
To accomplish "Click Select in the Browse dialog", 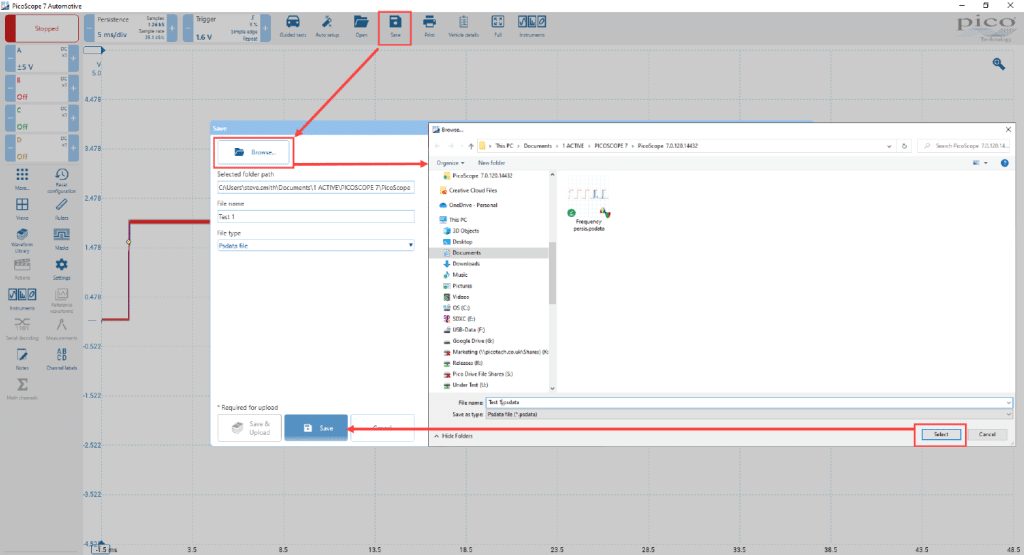I will tap(940, 434).
